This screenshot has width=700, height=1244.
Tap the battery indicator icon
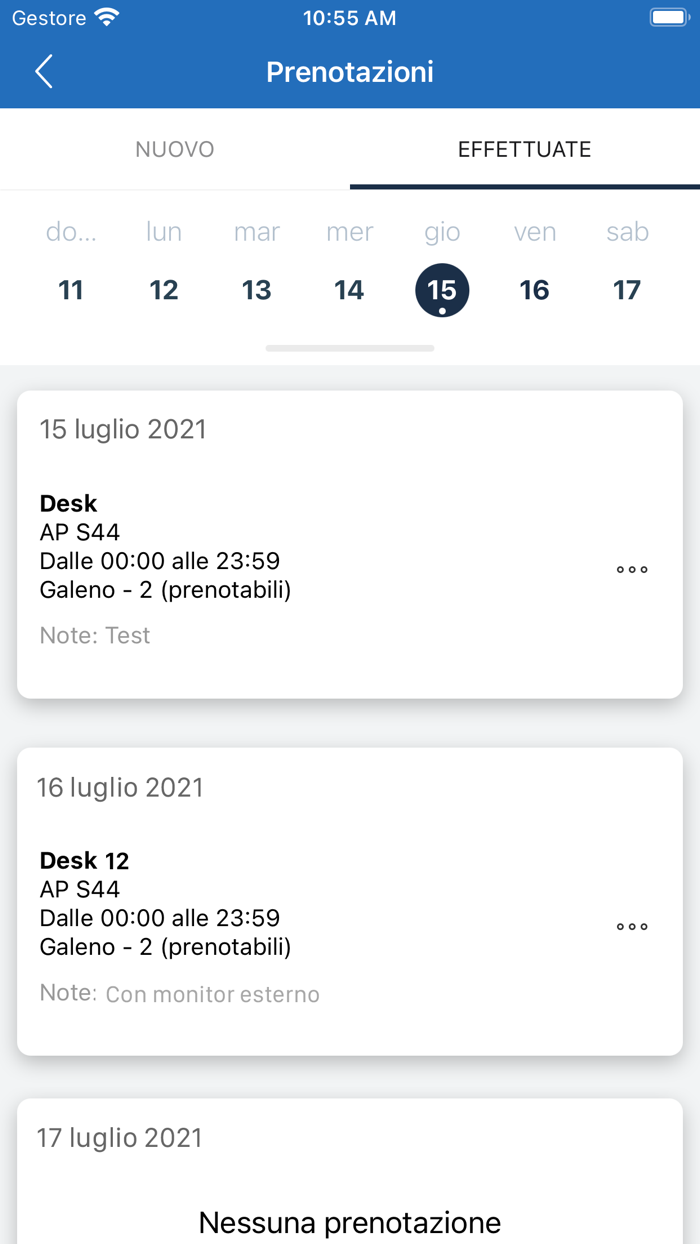click(x=667, y=18)
